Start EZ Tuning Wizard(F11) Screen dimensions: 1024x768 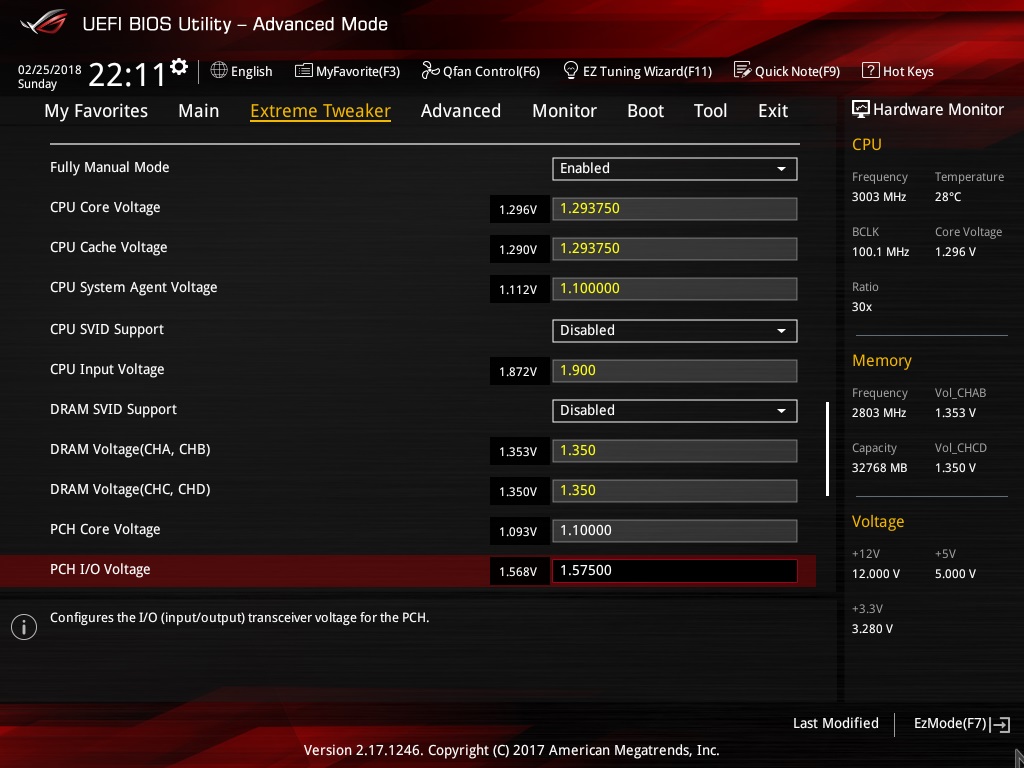click(x=647, y=71)
